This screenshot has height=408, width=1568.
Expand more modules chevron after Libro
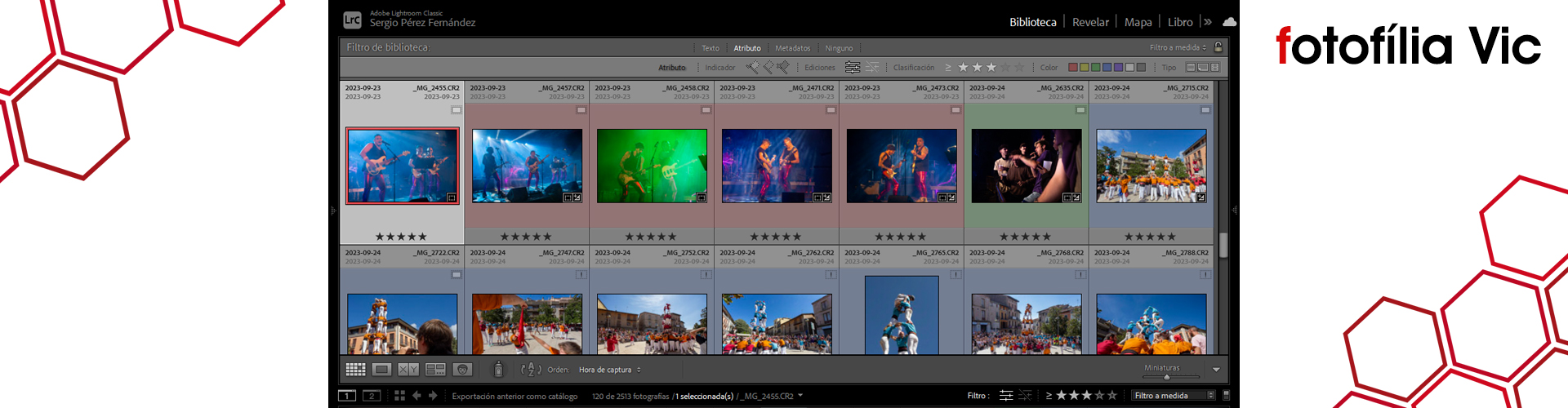[x=1208, y=22]
